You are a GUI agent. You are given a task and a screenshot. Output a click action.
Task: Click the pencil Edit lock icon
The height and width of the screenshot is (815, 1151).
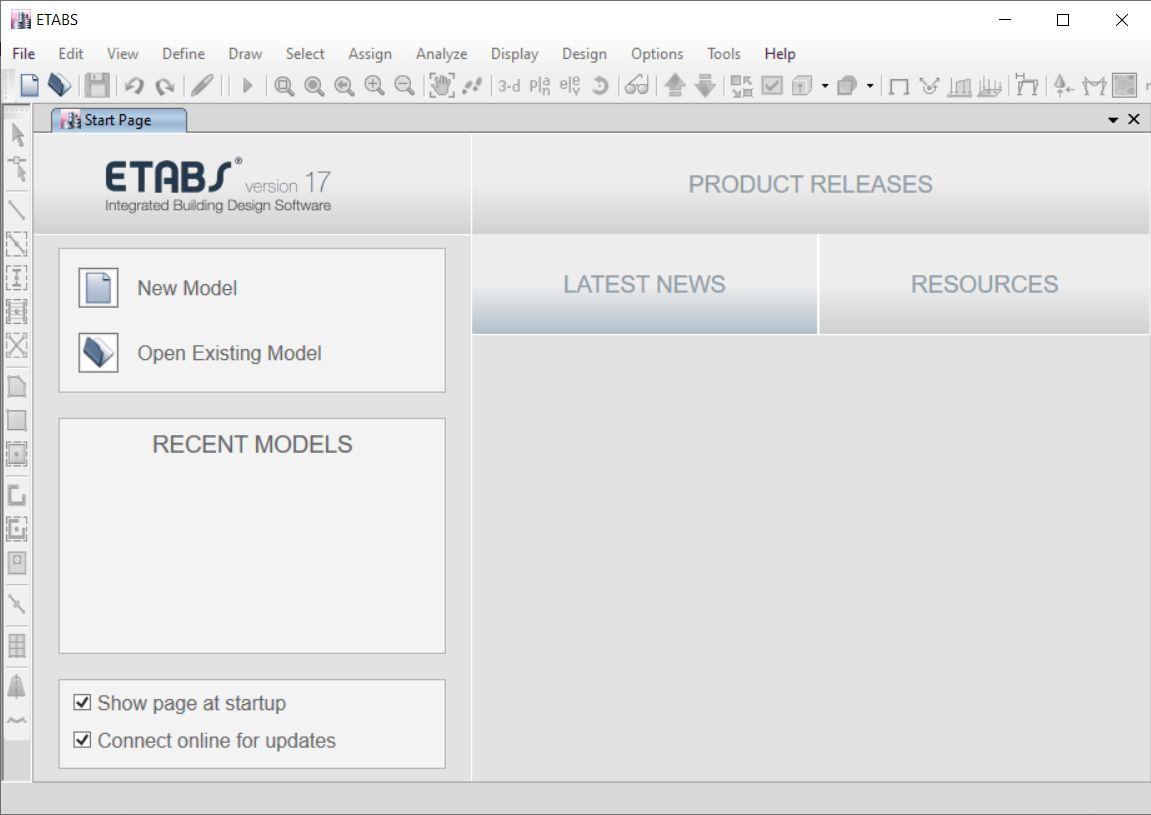[202, 86]
